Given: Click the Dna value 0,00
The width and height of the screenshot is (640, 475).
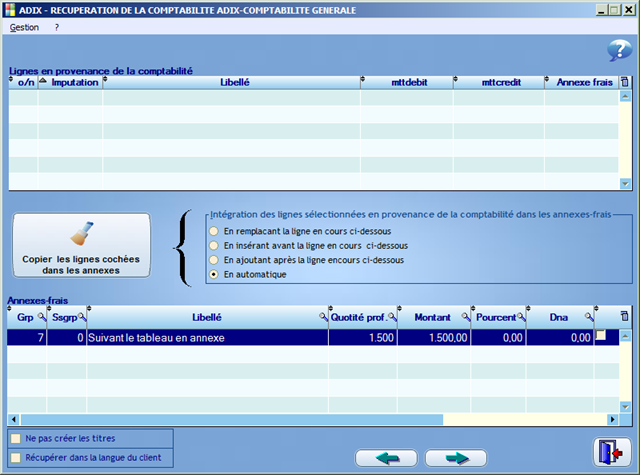Looking at the screenshot, I should coord(560,337).
